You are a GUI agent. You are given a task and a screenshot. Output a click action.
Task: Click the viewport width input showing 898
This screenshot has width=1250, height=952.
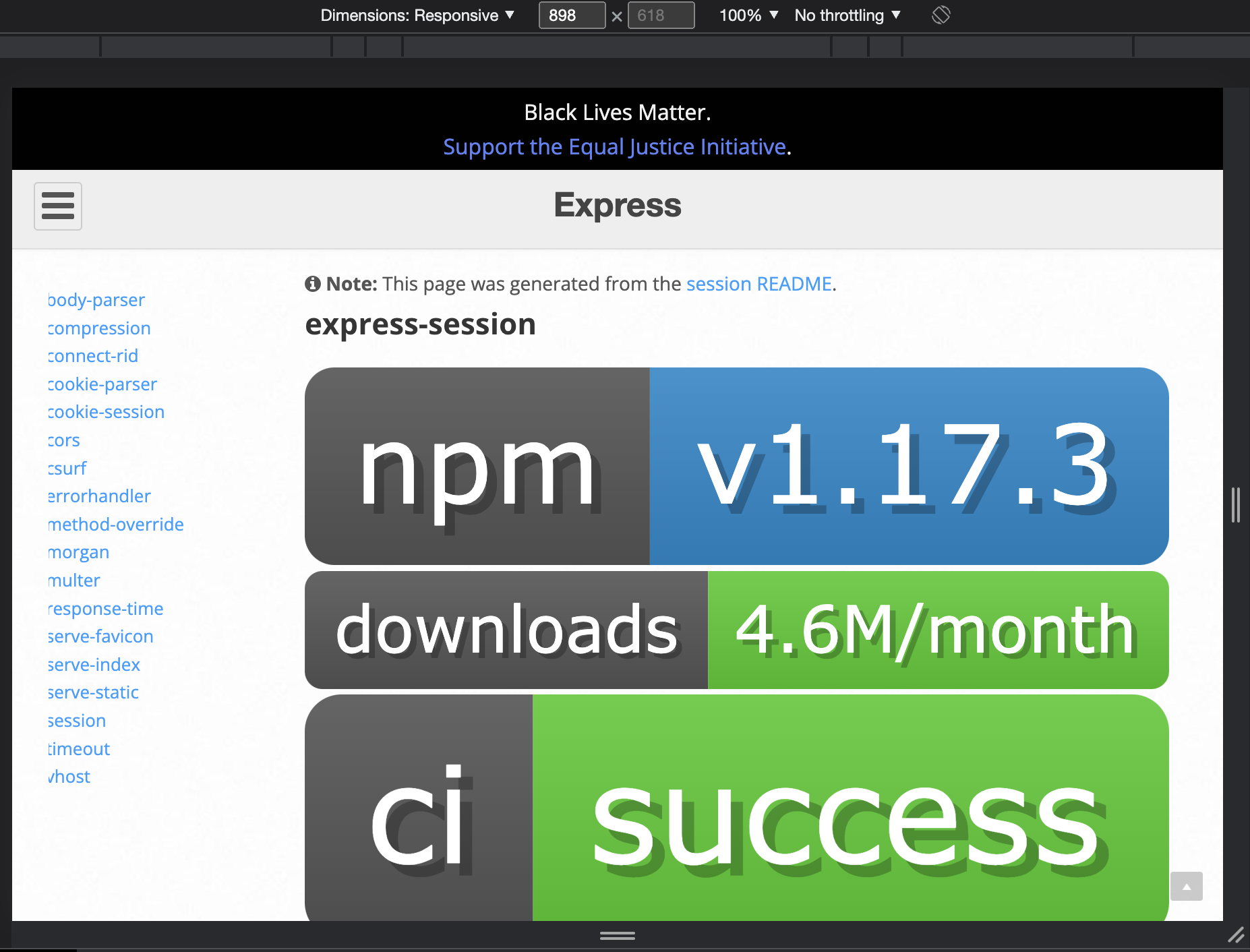(x=572, y=15)
